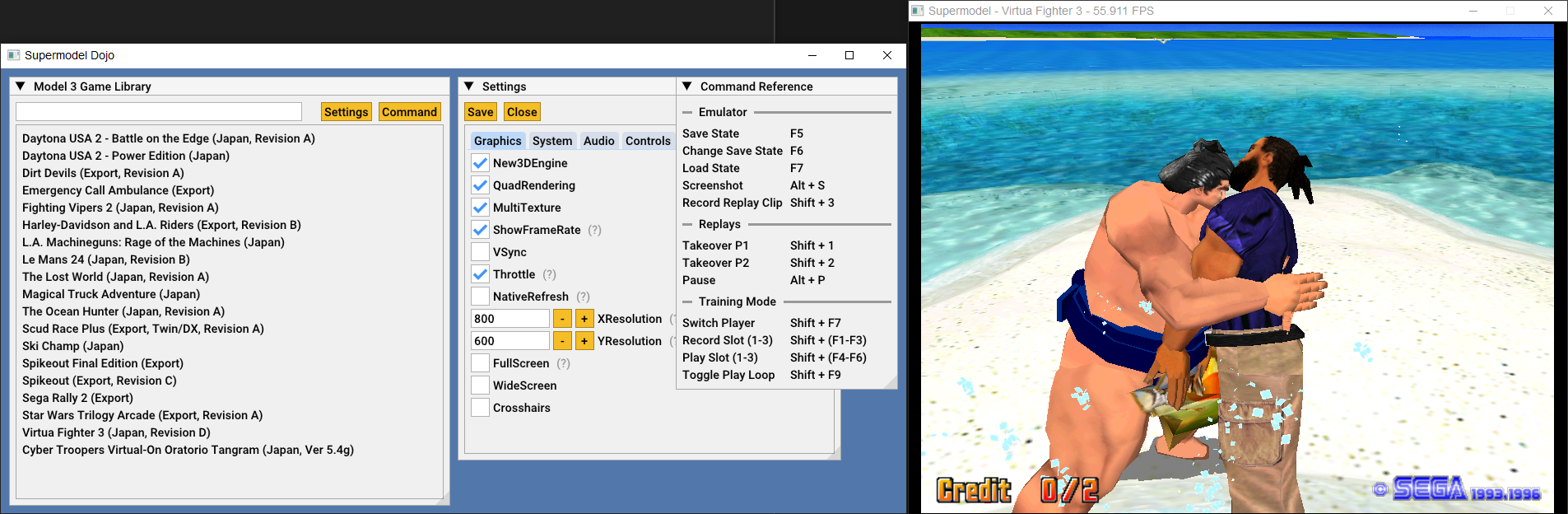Enable the VSync checkbox
The width and height of the screenshot is (1568, 514).
pyautogui.click(x=481, y=252)
